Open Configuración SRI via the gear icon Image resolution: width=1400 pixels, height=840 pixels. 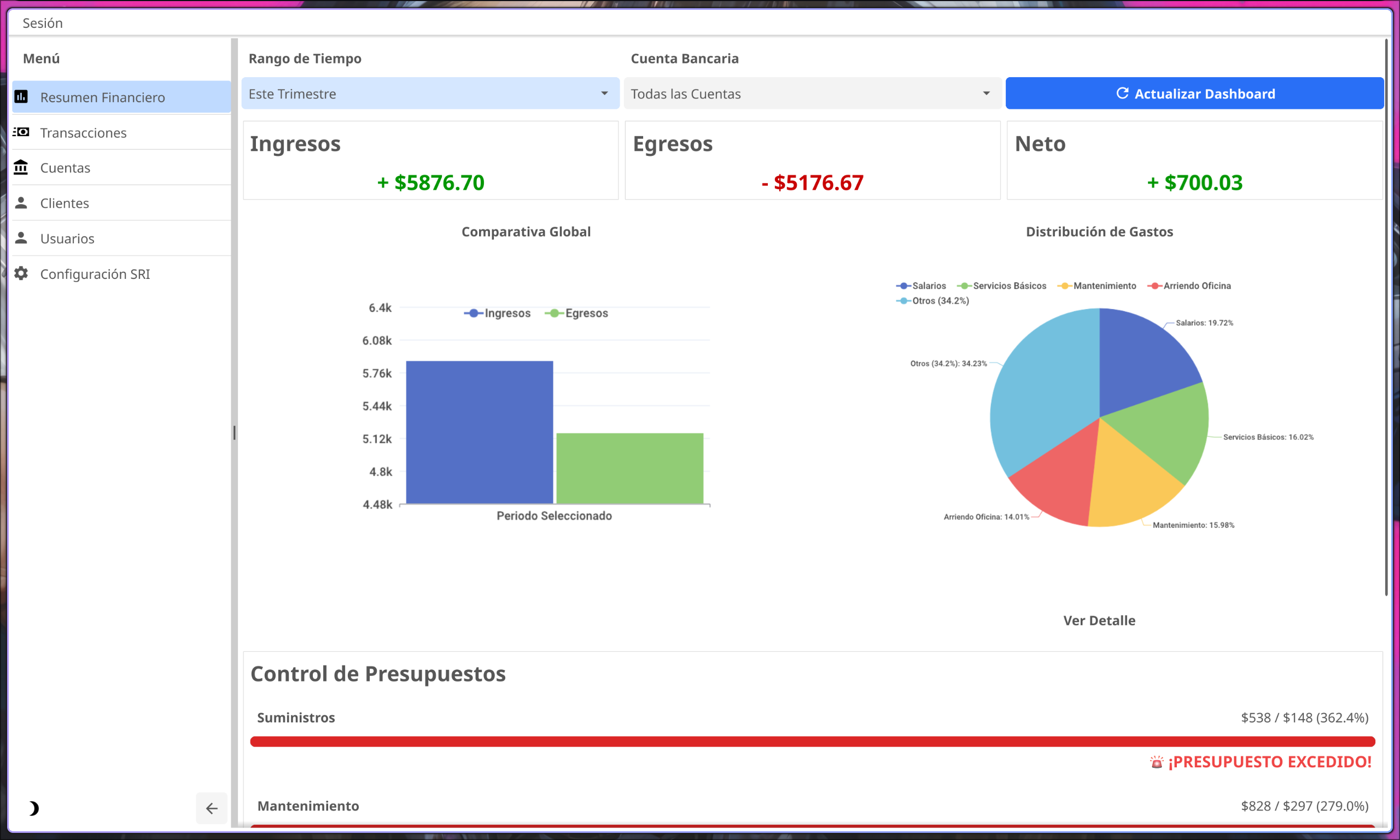pyautogui.click(x=21, y=273)
